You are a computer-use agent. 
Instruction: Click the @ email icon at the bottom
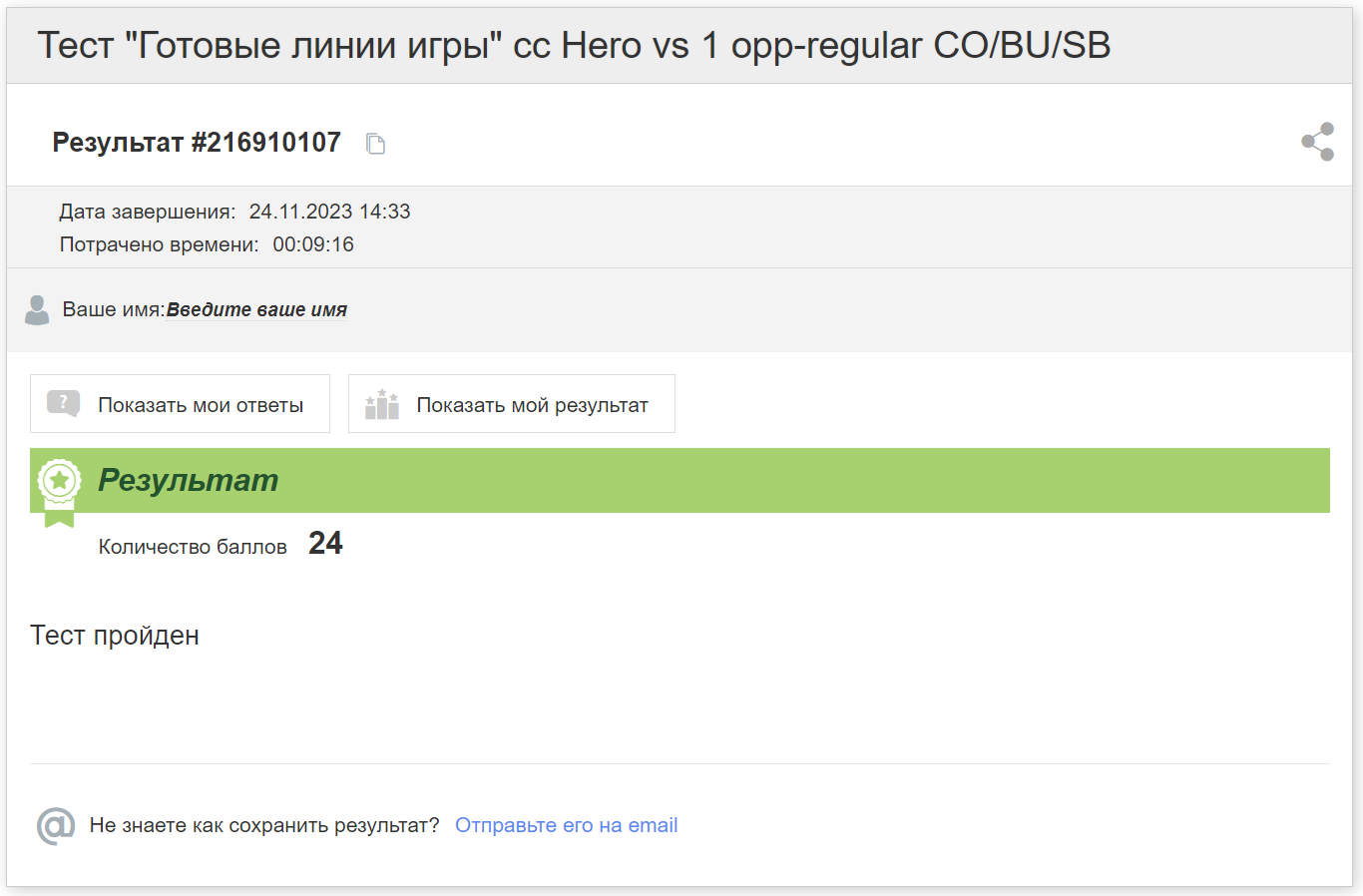[x=56, y=826]
